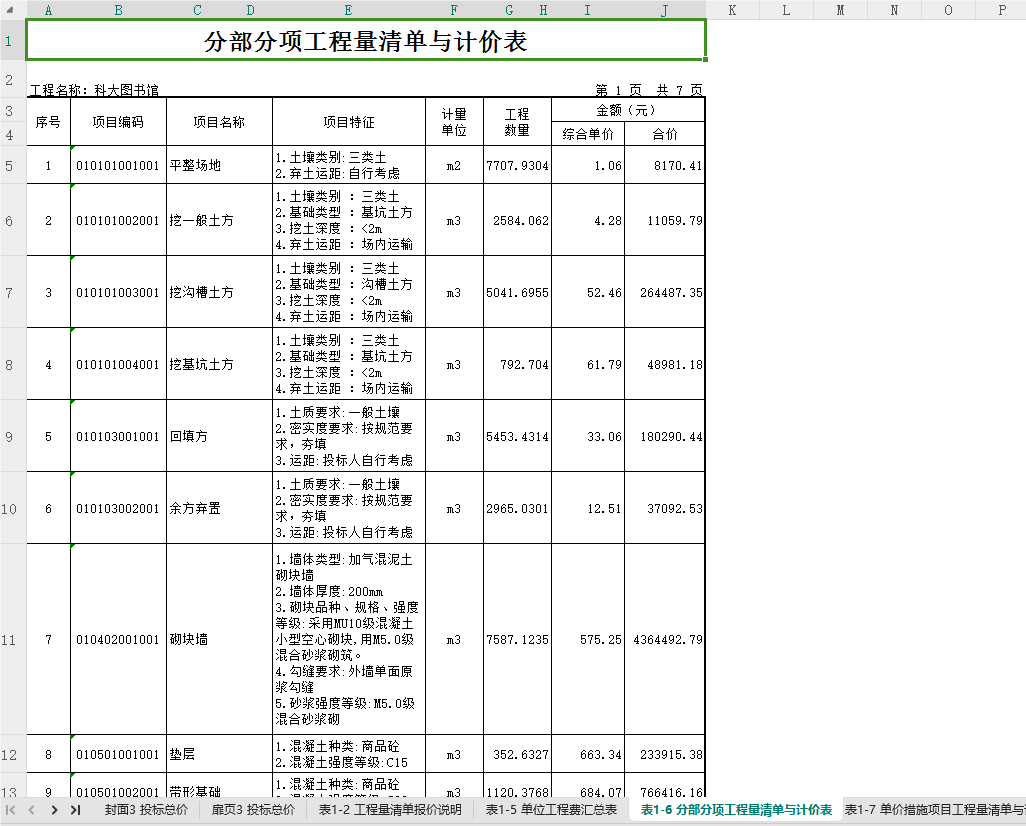Image resolution: width=1026 pixels, height=826 pixels.
Task: Select the total price 48981.18 cell
Action: click(664, 364)
